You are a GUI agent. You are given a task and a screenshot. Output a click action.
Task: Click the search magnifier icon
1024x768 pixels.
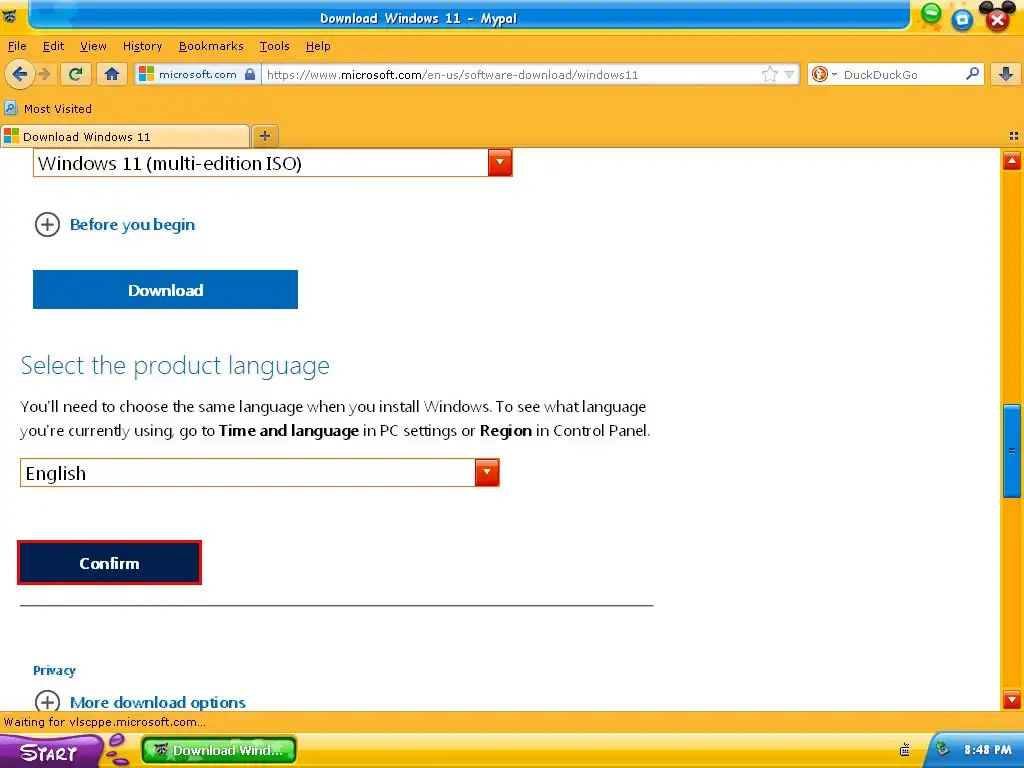[972, 74]
